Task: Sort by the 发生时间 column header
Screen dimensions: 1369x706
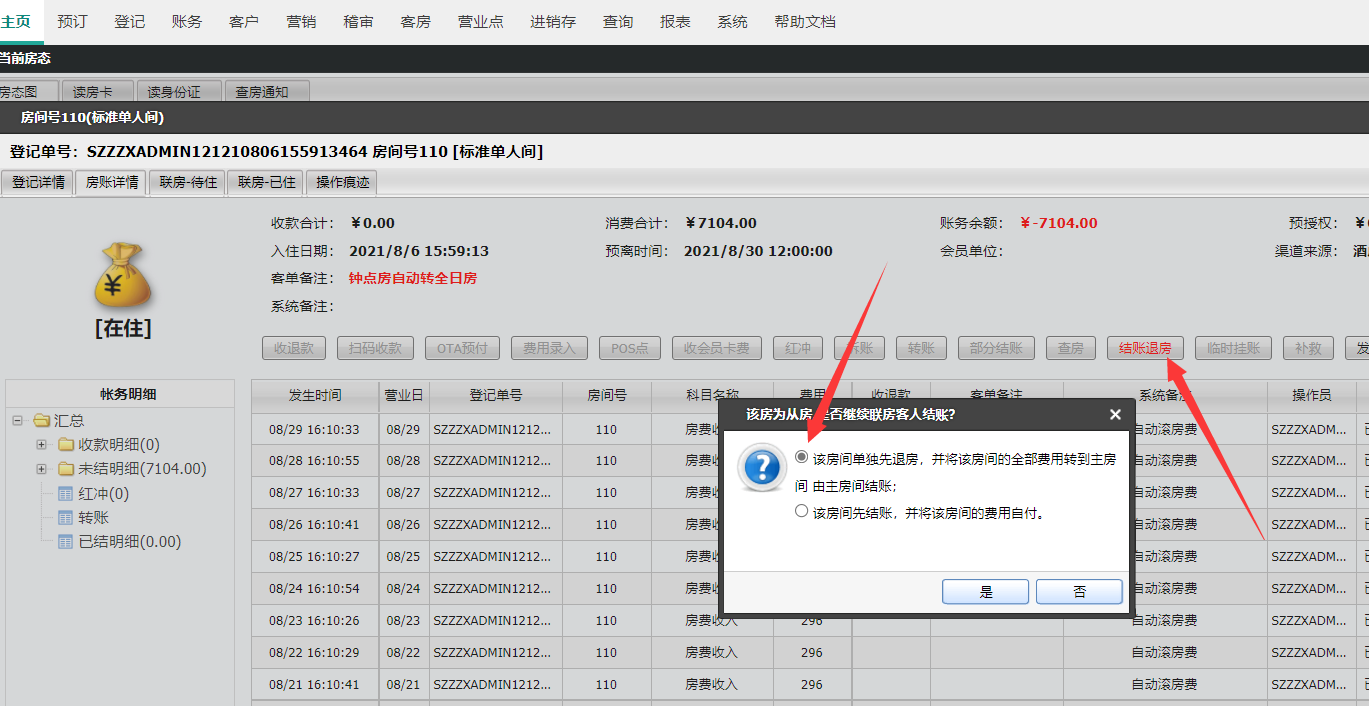Action: [x=315, y=396]
